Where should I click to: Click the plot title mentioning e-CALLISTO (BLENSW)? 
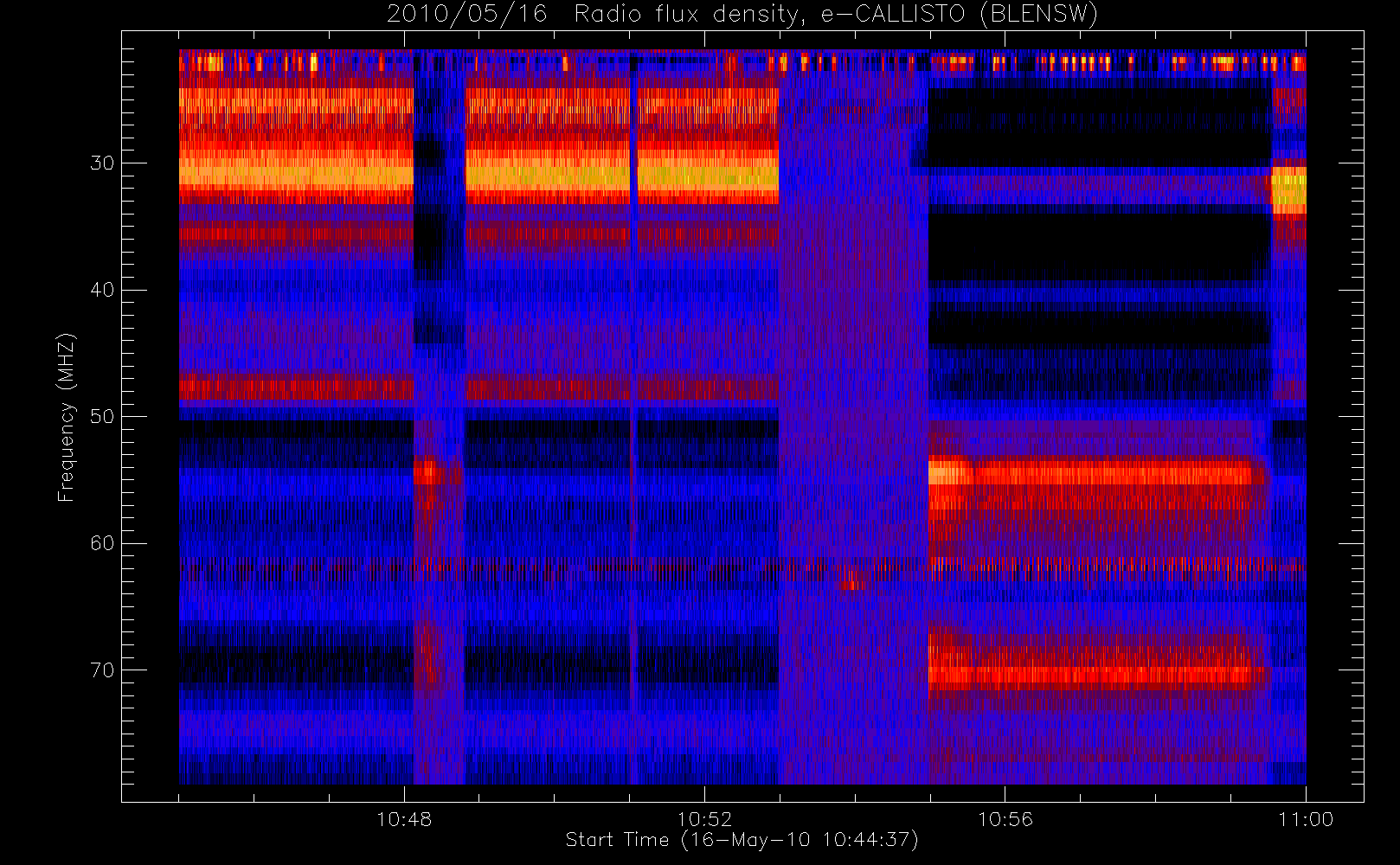tap(742, 15)
